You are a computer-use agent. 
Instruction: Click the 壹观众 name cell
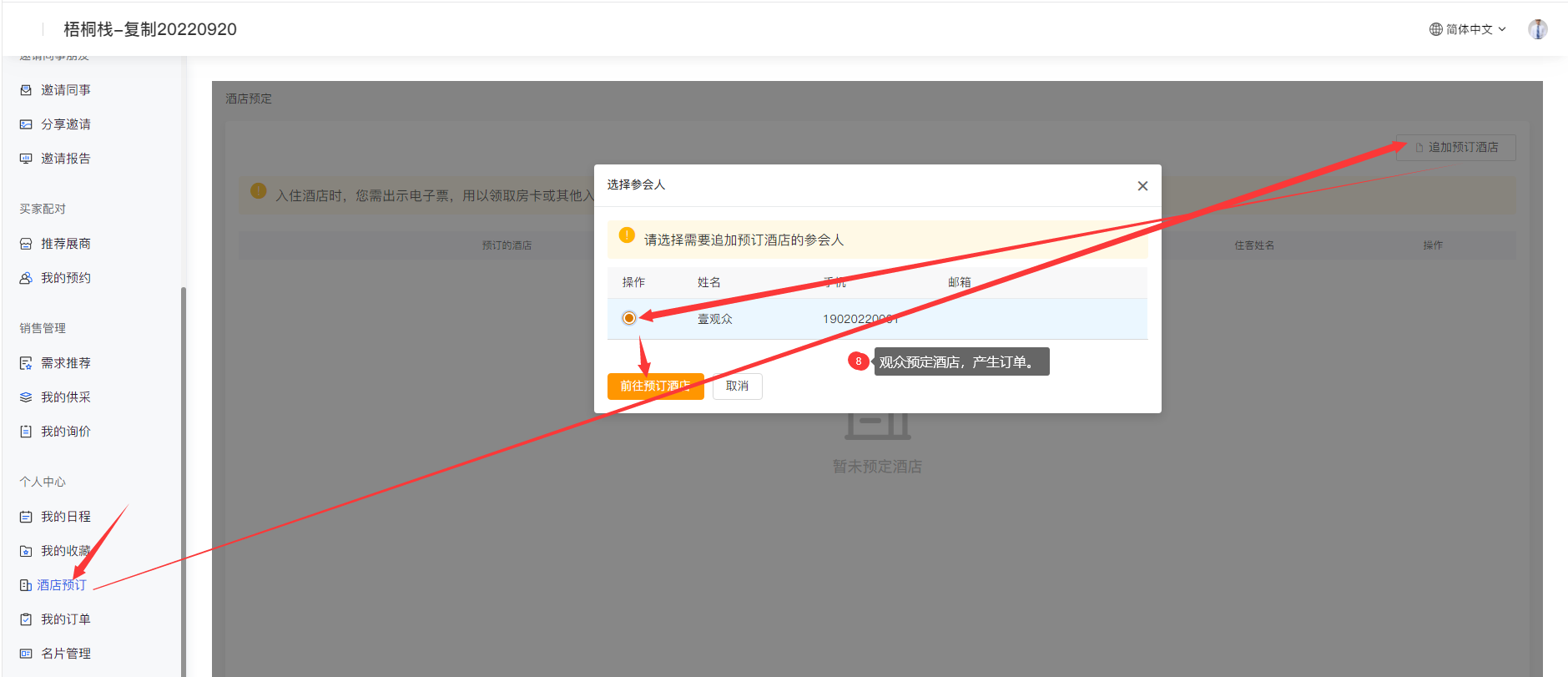coord(715,319)
